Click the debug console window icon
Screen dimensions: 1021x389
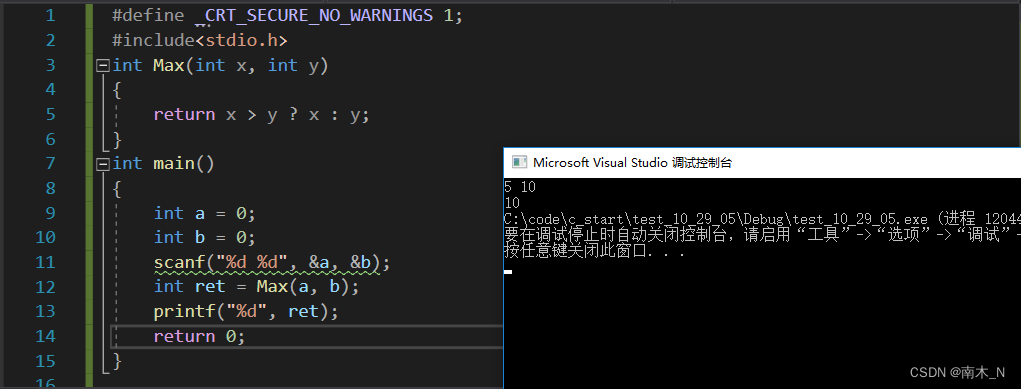pyautogui.click(x=519, y=162)
